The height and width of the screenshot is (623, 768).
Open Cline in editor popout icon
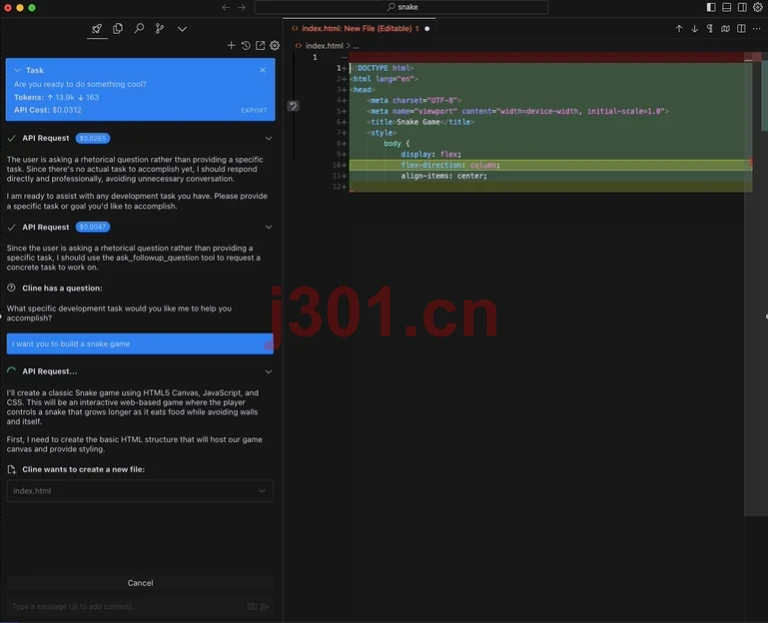[260, 46]
